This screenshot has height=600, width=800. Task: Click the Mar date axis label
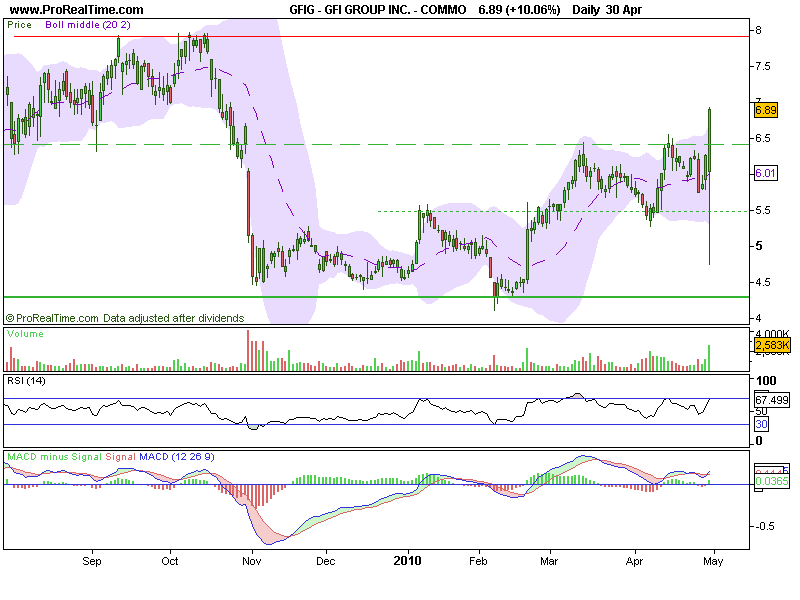(x=549, y=561)
